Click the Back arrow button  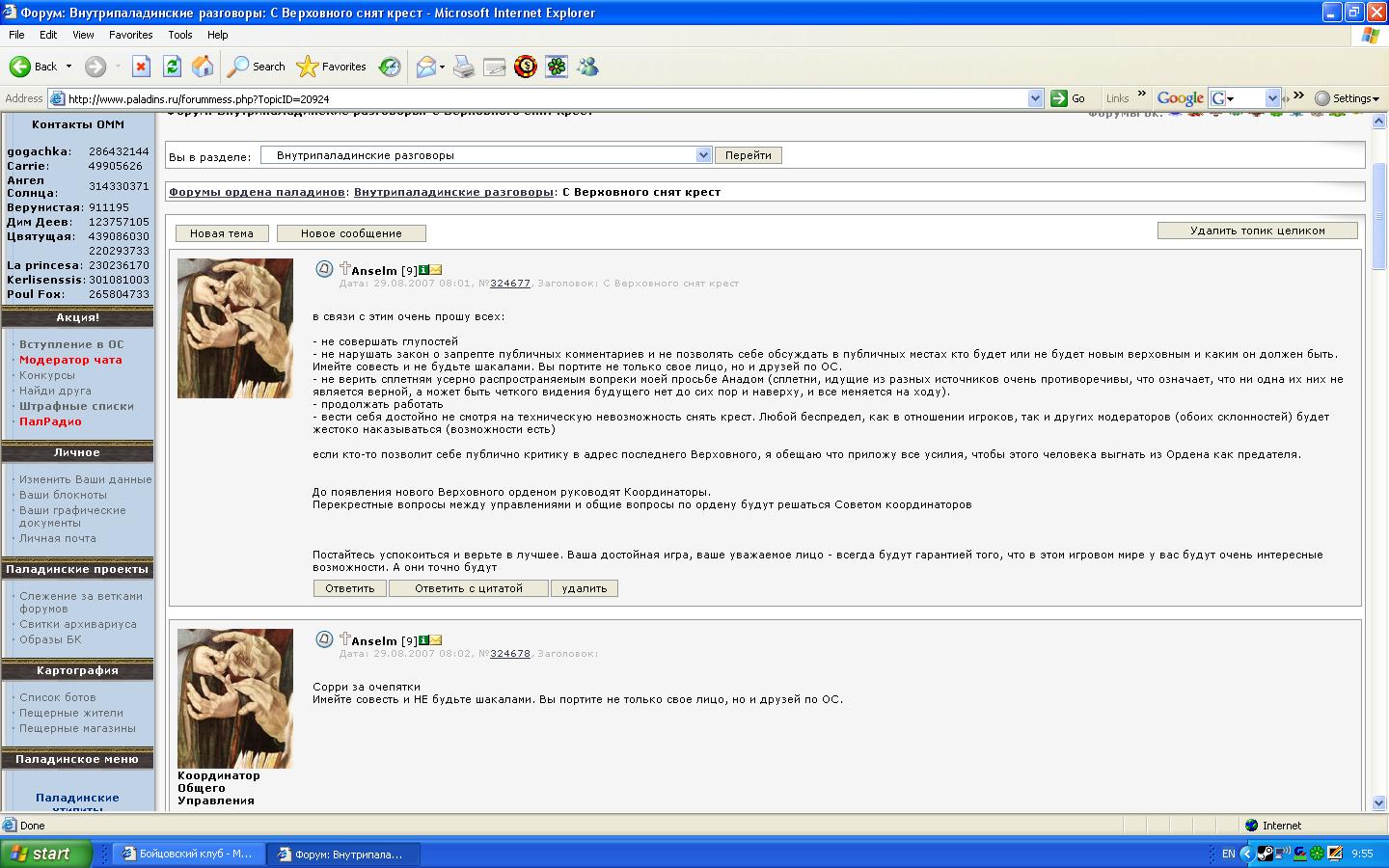click(33, 67)
